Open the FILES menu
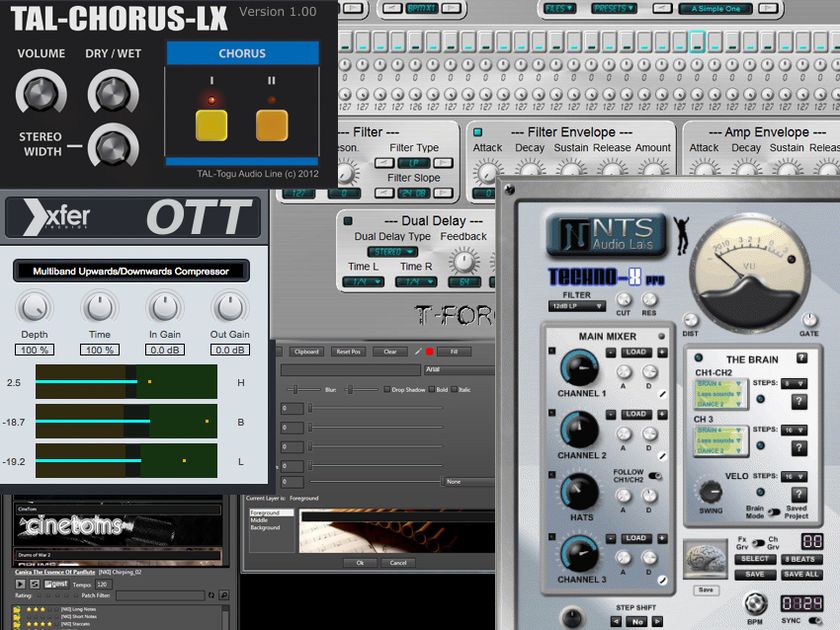This screenshot has width=840, height=630. point(560,8)
